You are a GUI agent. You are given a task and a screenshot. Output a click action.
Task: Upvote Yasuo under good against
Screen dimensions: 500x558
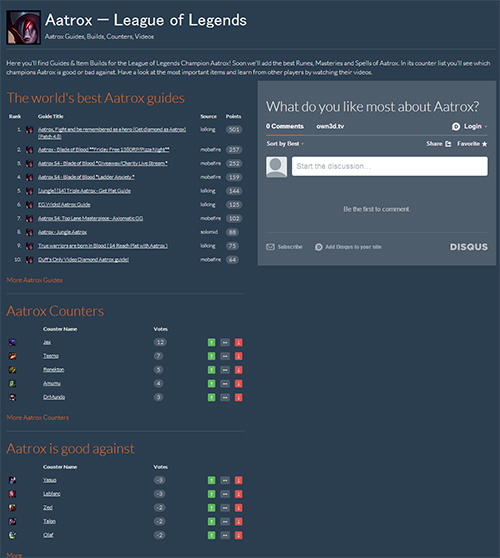coord(211,480)
